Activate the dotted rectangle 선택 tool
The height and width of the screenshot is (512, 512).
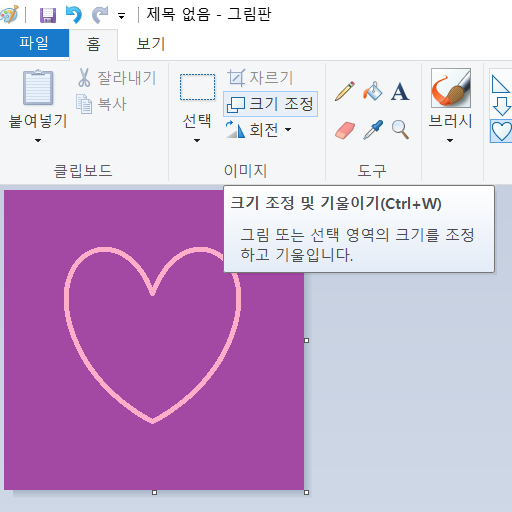197,87
